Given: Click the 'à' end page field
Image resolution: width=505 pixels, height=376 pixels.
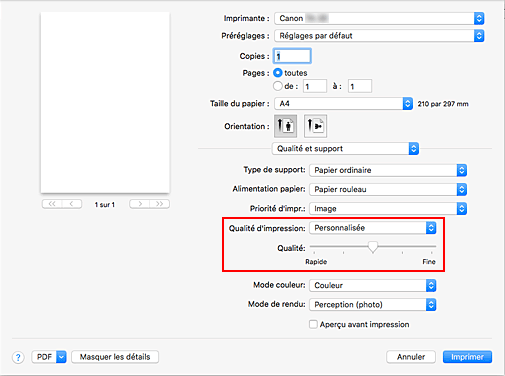Looking at the screenshot, I should pyautogui.click(x=360, y=86).
